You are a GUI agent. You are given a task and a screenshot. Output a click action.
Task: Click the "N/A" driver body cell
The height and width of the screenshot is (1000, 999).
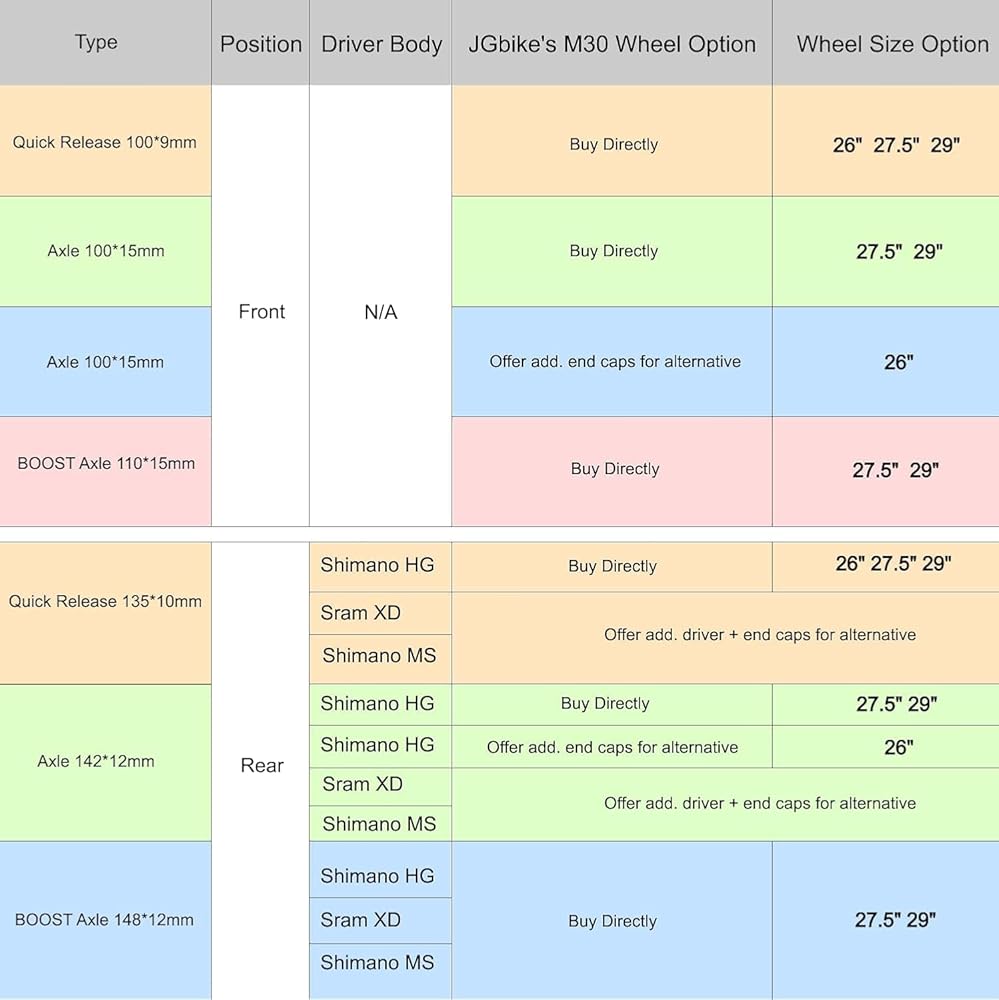(381, 312)
